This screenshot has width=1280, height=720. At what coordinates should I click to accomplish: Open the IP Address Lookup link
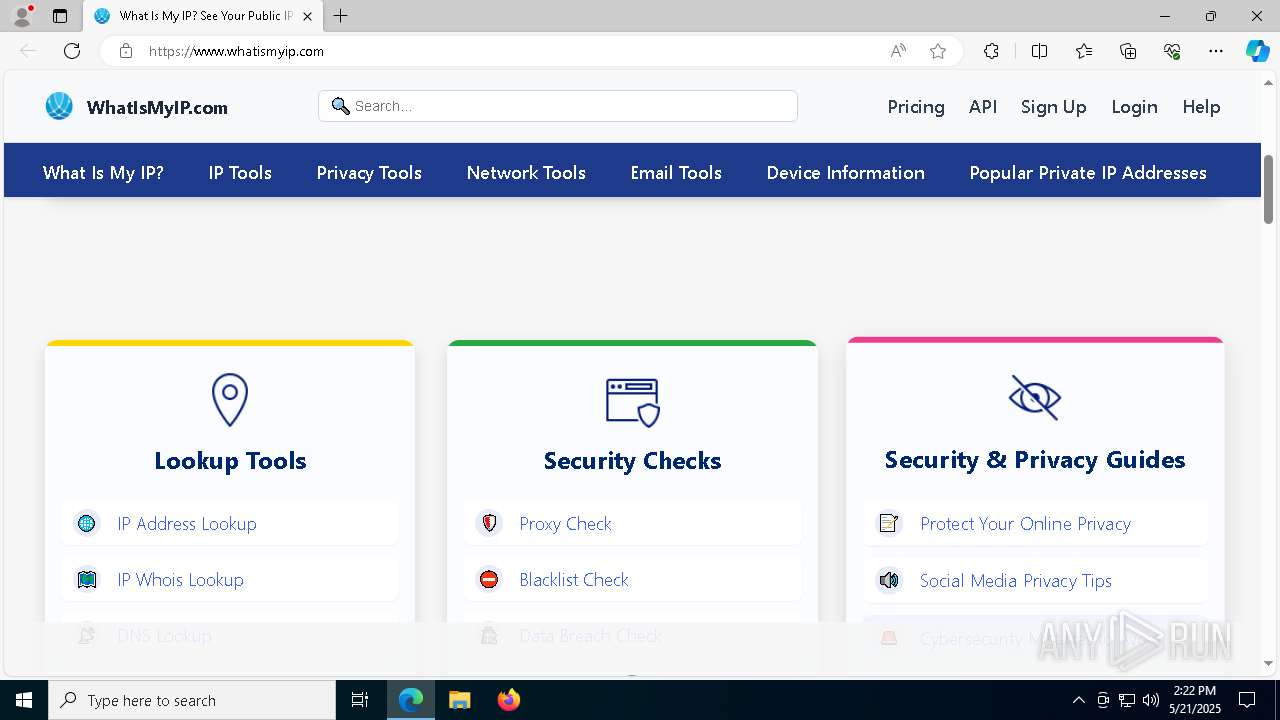(187, 523)
